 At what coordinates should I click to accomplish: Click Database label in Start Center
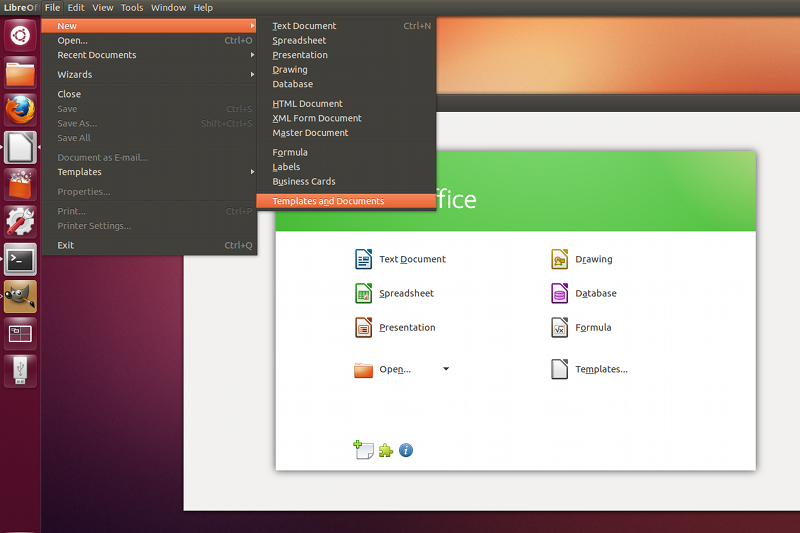coord(596,293)
